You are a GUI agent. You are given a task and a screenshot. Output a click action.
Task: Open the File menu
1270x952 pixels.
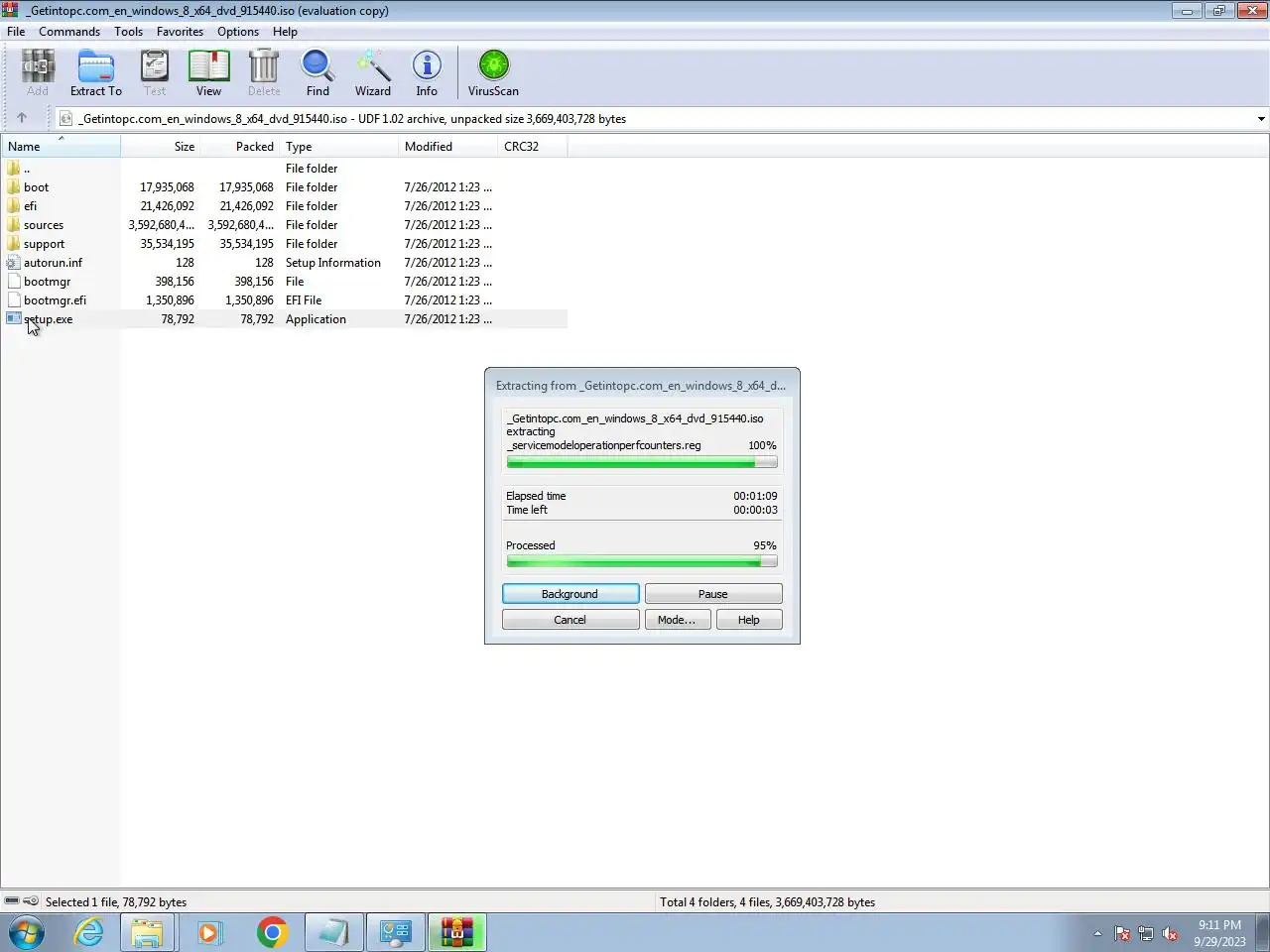(x=16, y=31)
